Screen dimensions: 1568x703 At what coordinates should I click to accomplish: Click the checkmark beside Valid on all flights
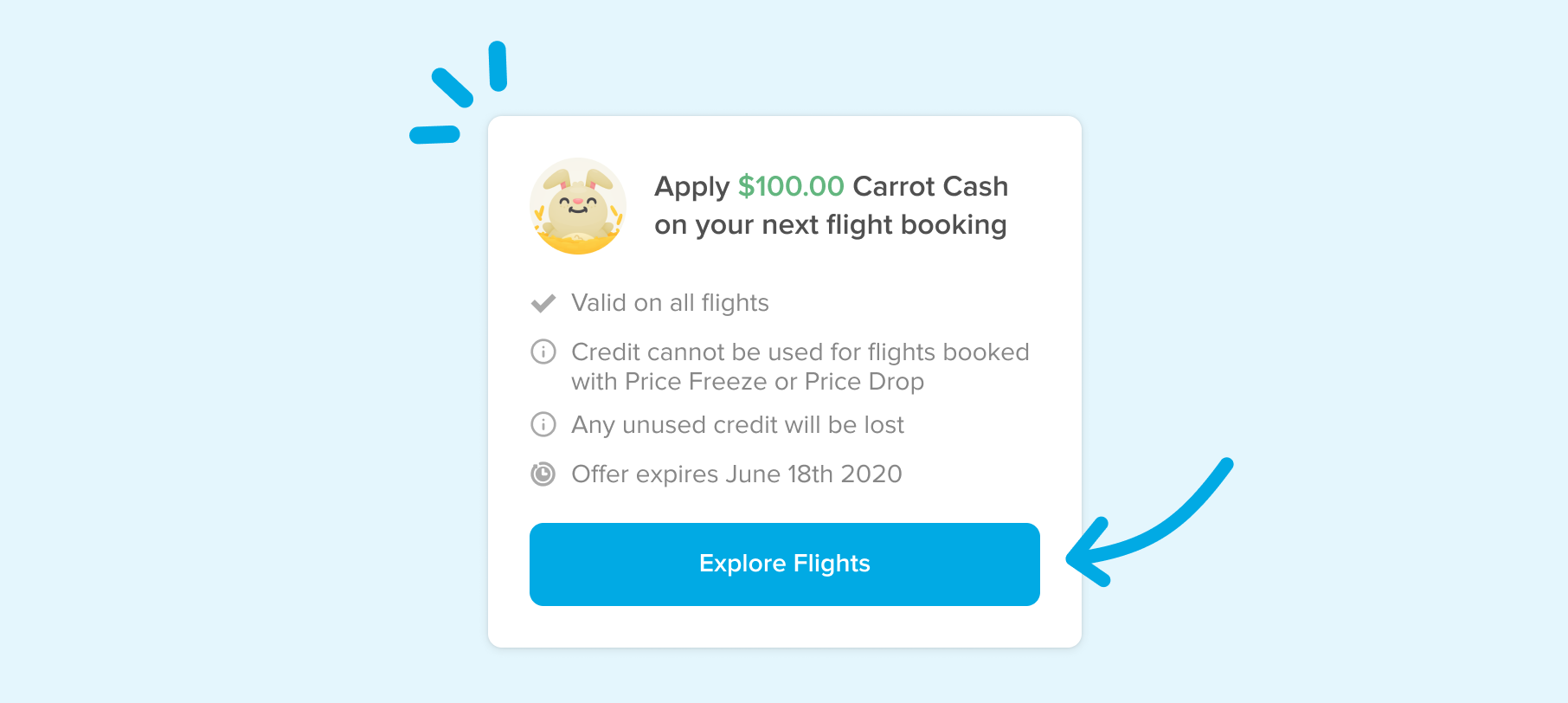click(543, 303)
